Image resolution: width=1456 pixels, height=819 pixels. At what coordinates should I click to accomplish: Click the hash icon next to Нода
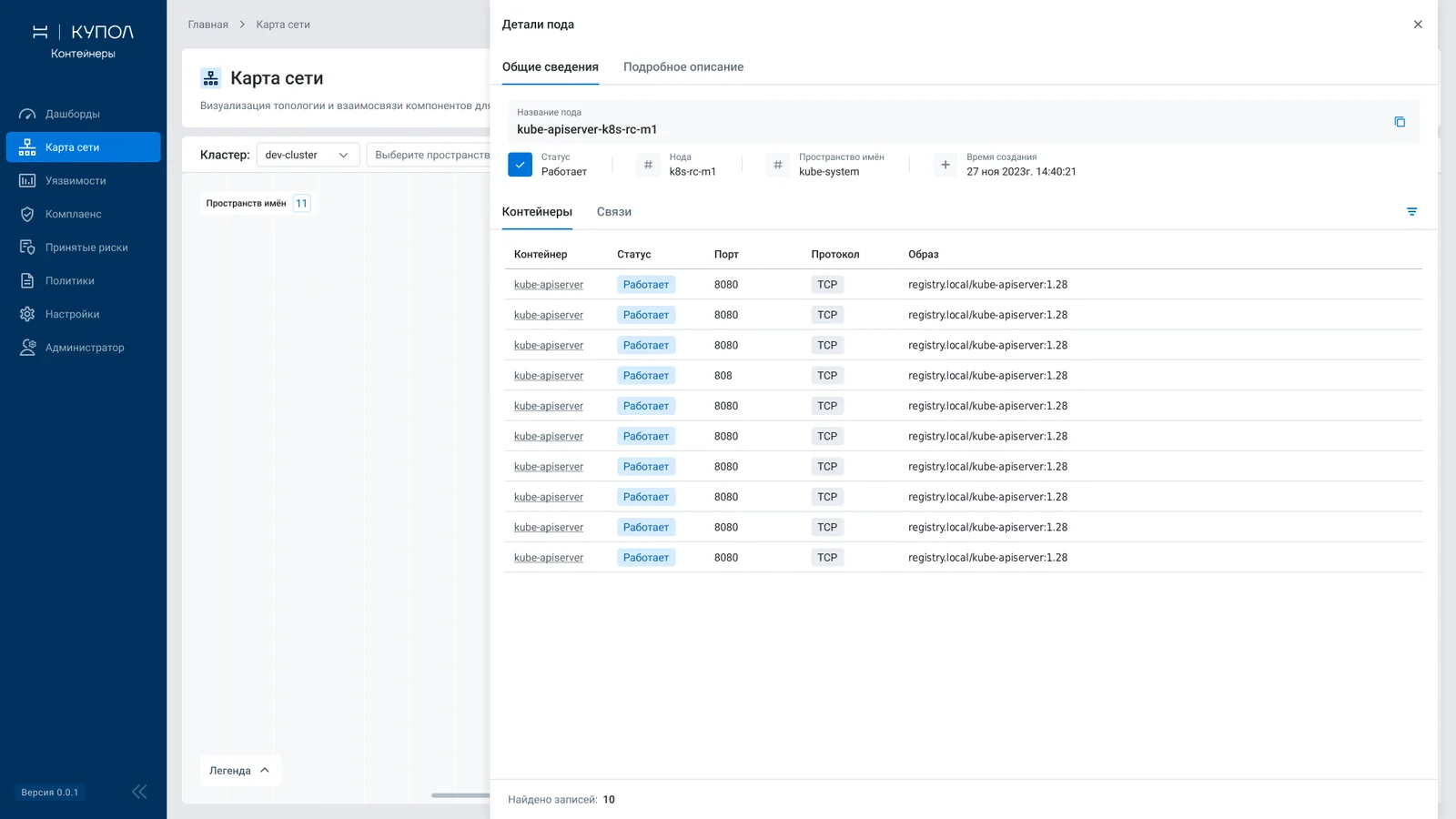tap(648, 165)
